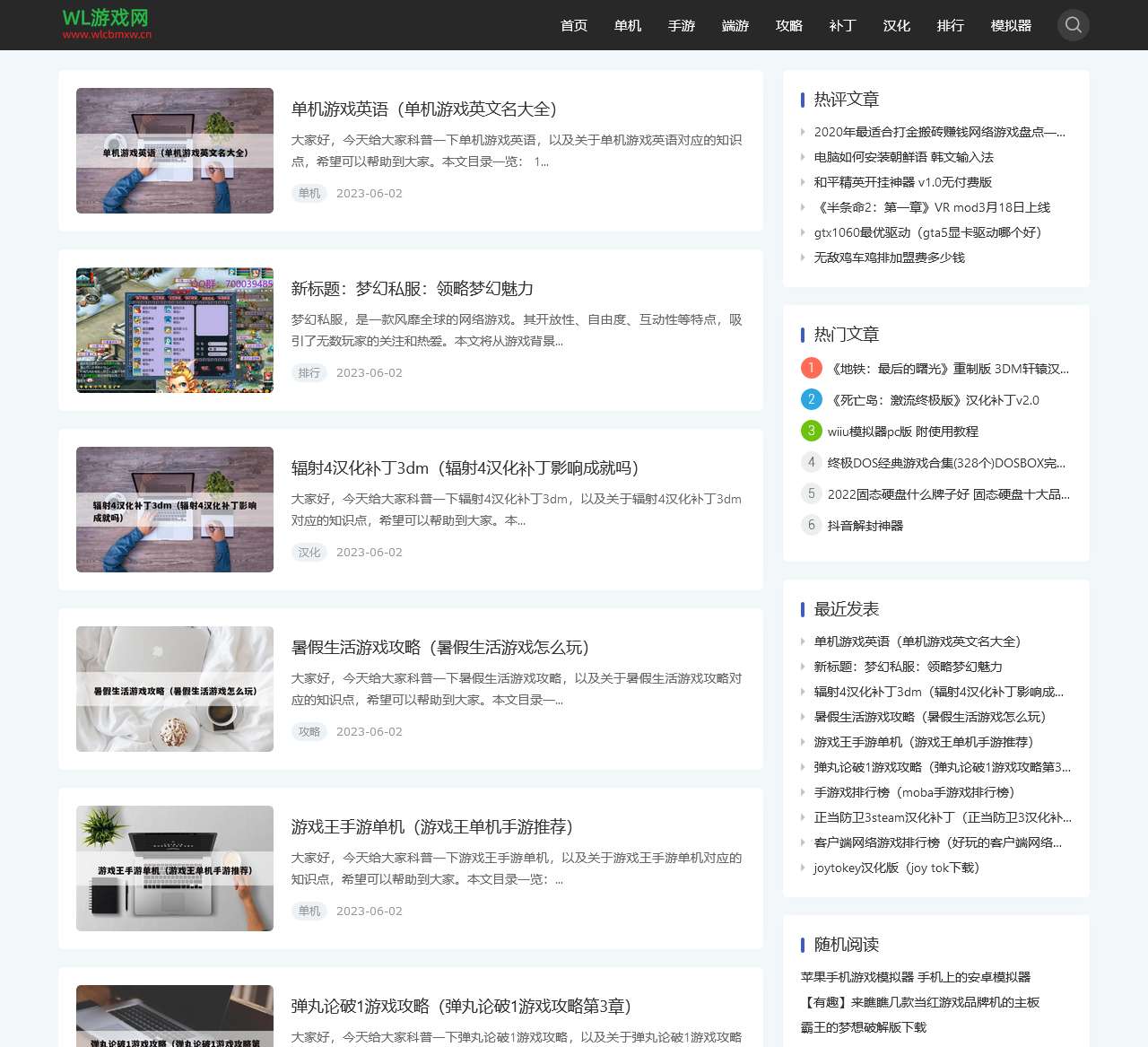This screenshot has width=1148, height=1047.
Task: Click the search magnifier icon in header
Action: pos(1073,25)
